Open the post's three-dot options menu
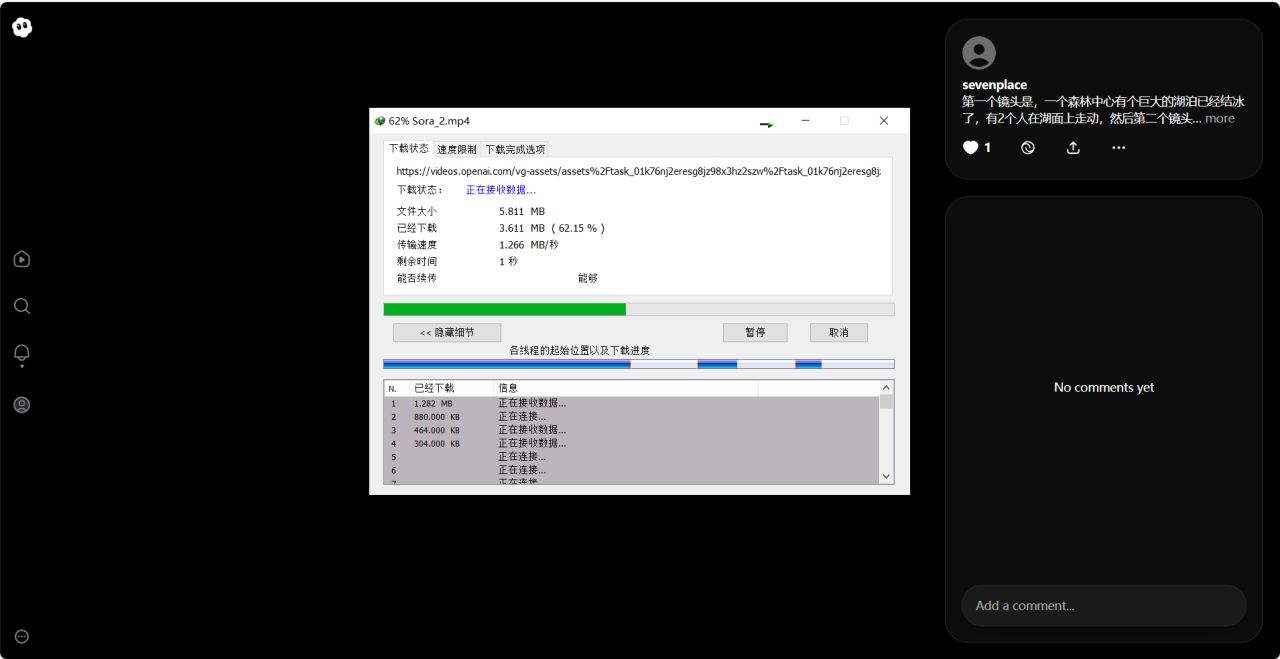This screenshot has width=1280, height=659. tap(1119, 147)
